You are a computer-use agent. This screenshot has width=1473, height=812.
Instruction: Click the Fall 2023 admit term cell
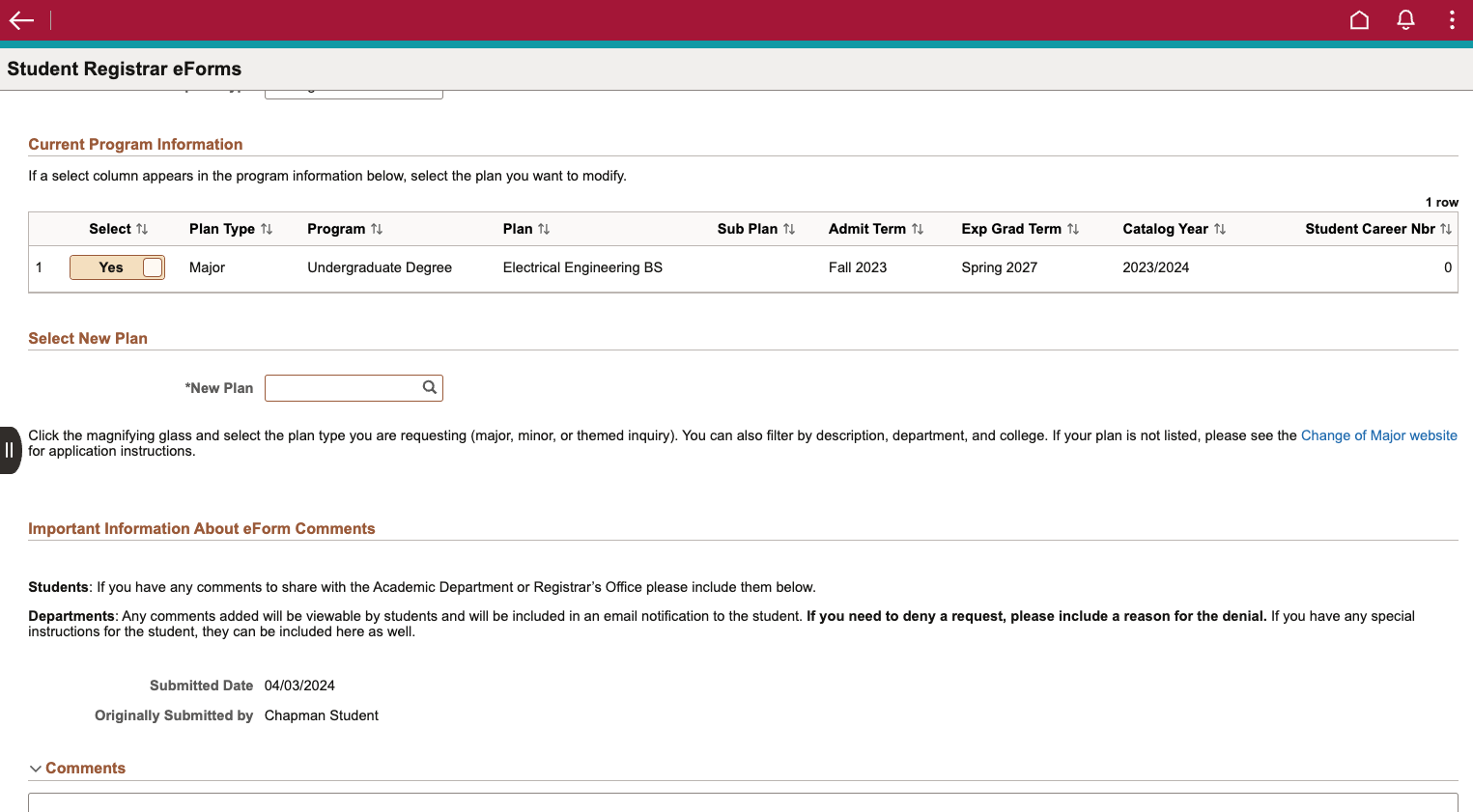coord(858,267)
